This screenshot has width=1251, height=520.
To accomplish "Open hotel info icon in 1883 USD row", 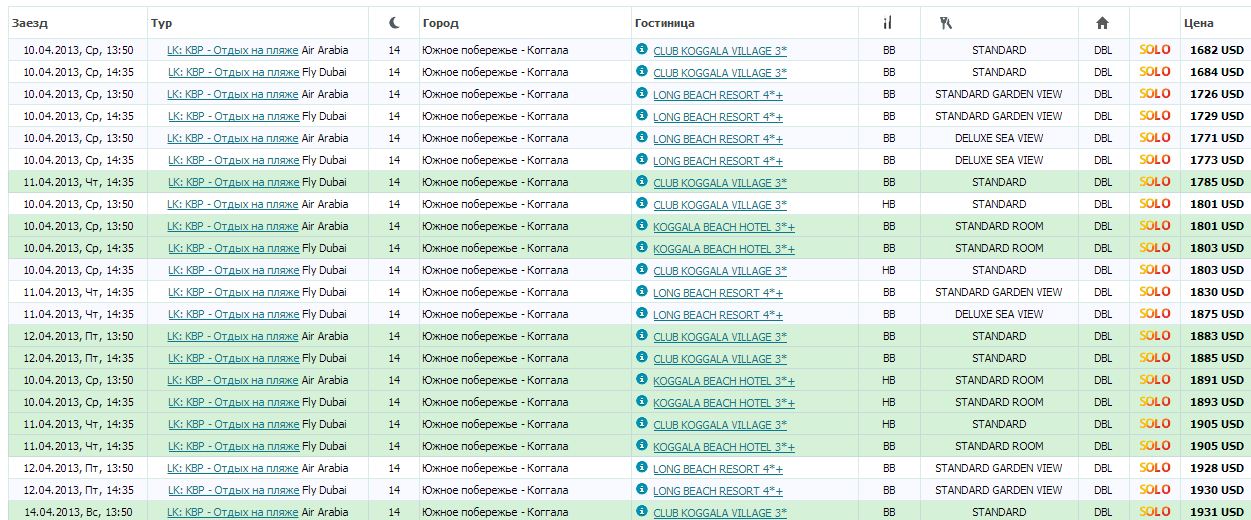I will [x=642, y=335].
